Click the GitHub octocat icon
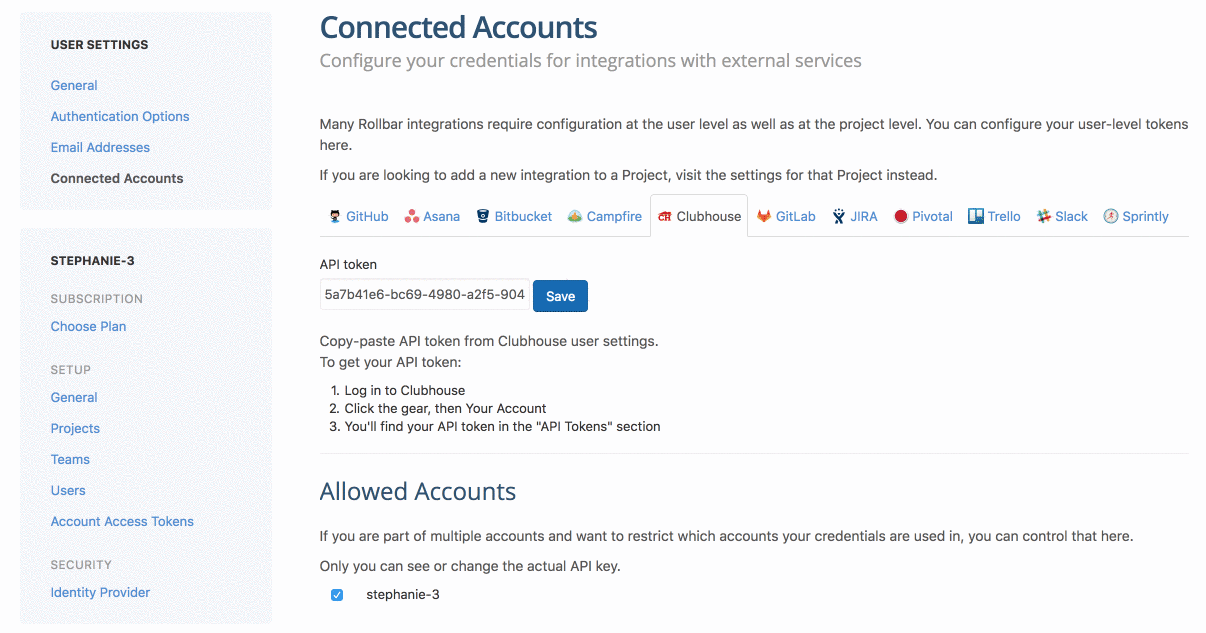 pyautogui.click(x=335, y=217)
